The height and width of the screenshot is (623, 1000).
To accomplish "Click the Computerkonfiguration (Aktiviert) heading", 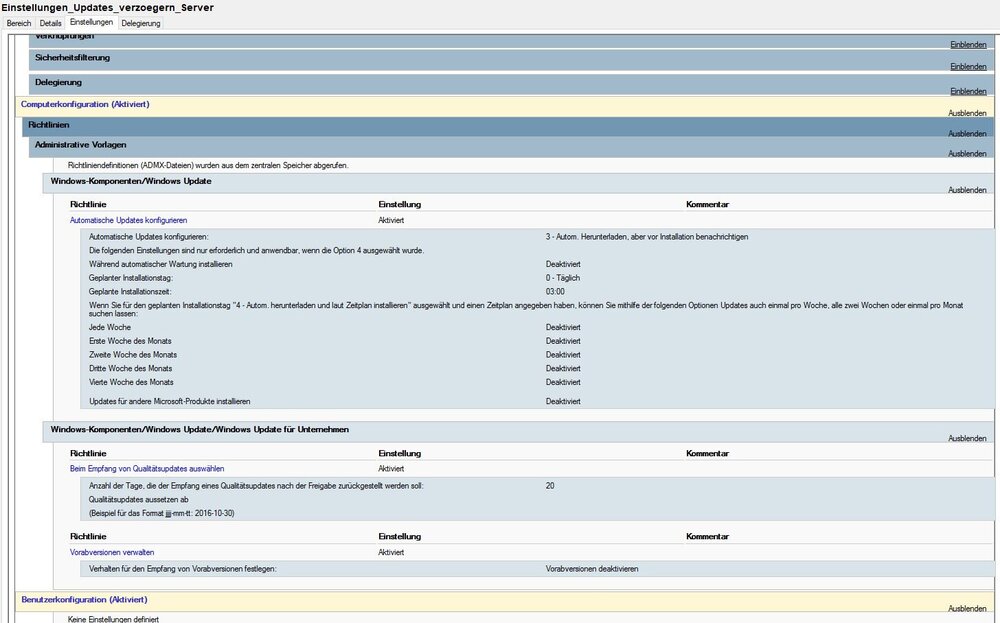I will [x=85, y=104].
